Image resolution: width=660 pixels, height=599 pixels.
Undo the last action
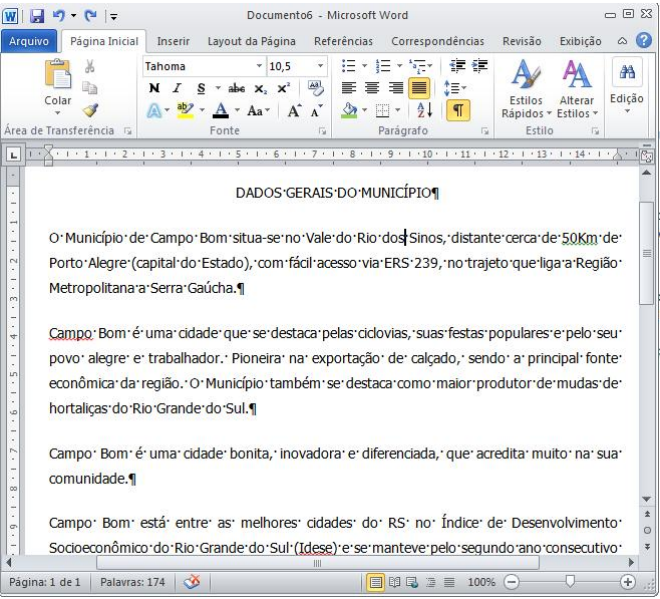click(x=59, y=16)
